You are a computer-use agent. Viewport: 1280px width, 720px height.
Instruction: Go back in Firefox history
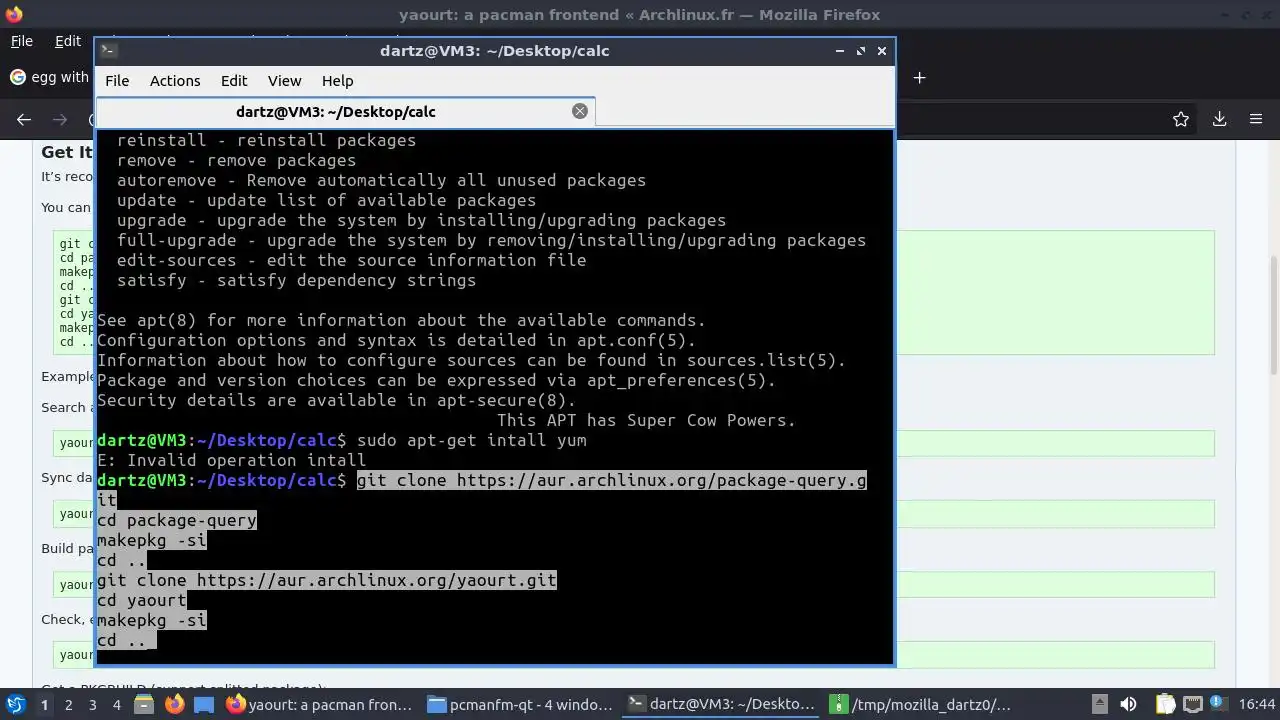pyautogui.click(x=24, y=119)
